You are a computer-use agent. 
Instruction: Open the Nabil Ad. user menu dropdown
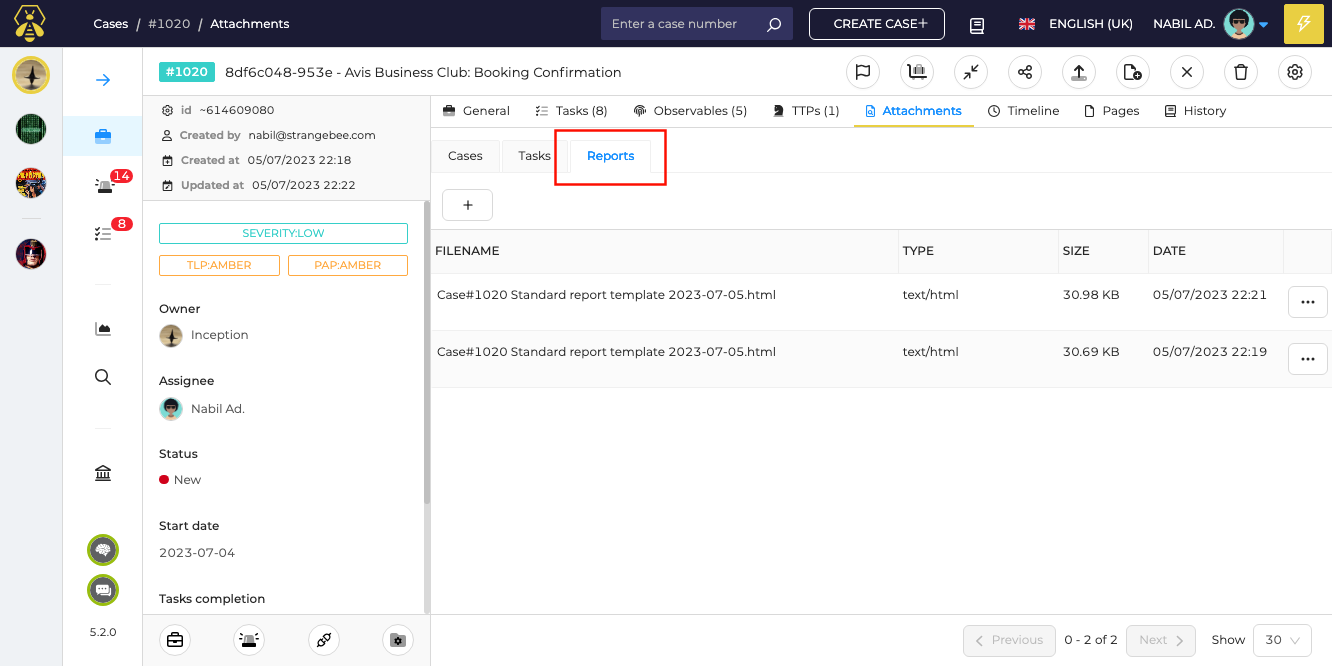point(1211,24)
